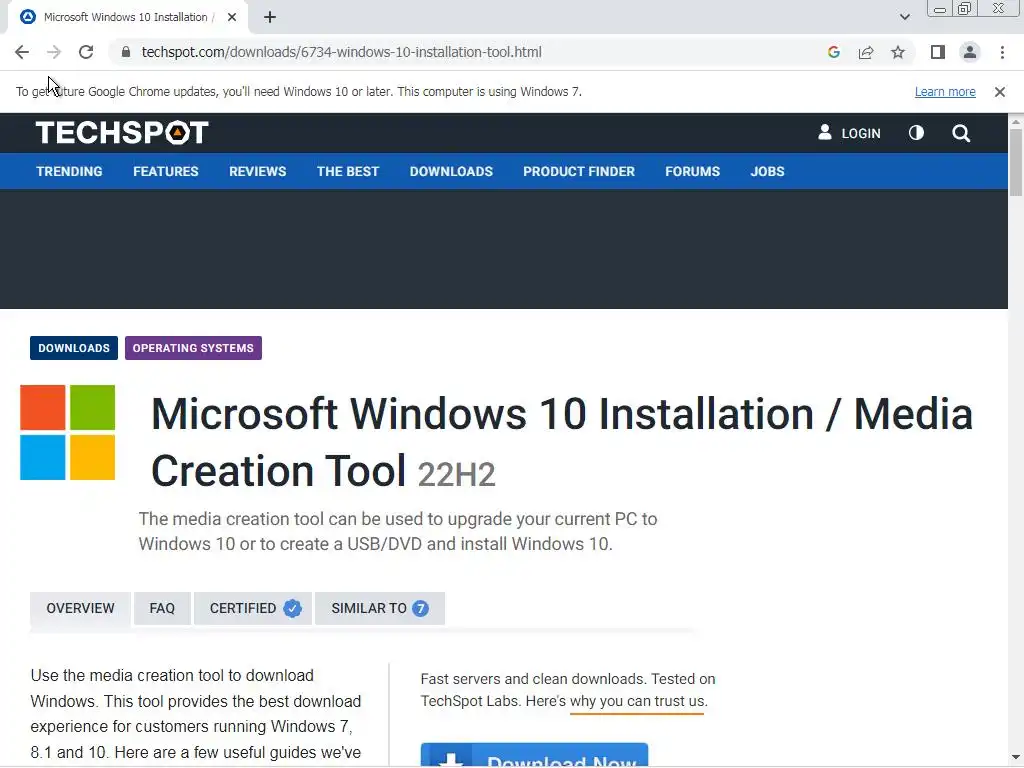Open a new tab with the plus button

point(270,17)
